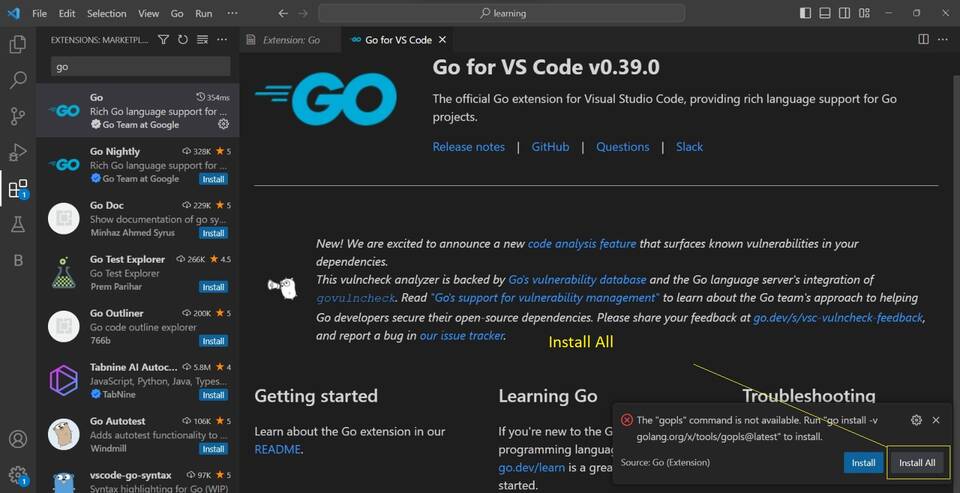
Task: Open editor more actions ellipsis
Action: tap(944, 40)
